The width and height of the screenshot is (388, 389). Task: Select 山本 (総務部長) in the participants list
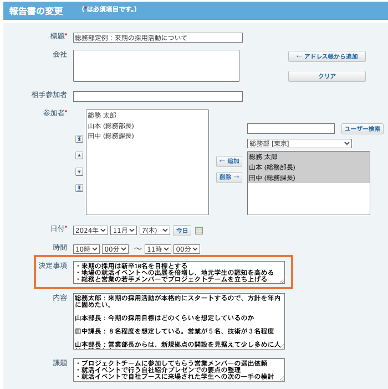(147, 126)
